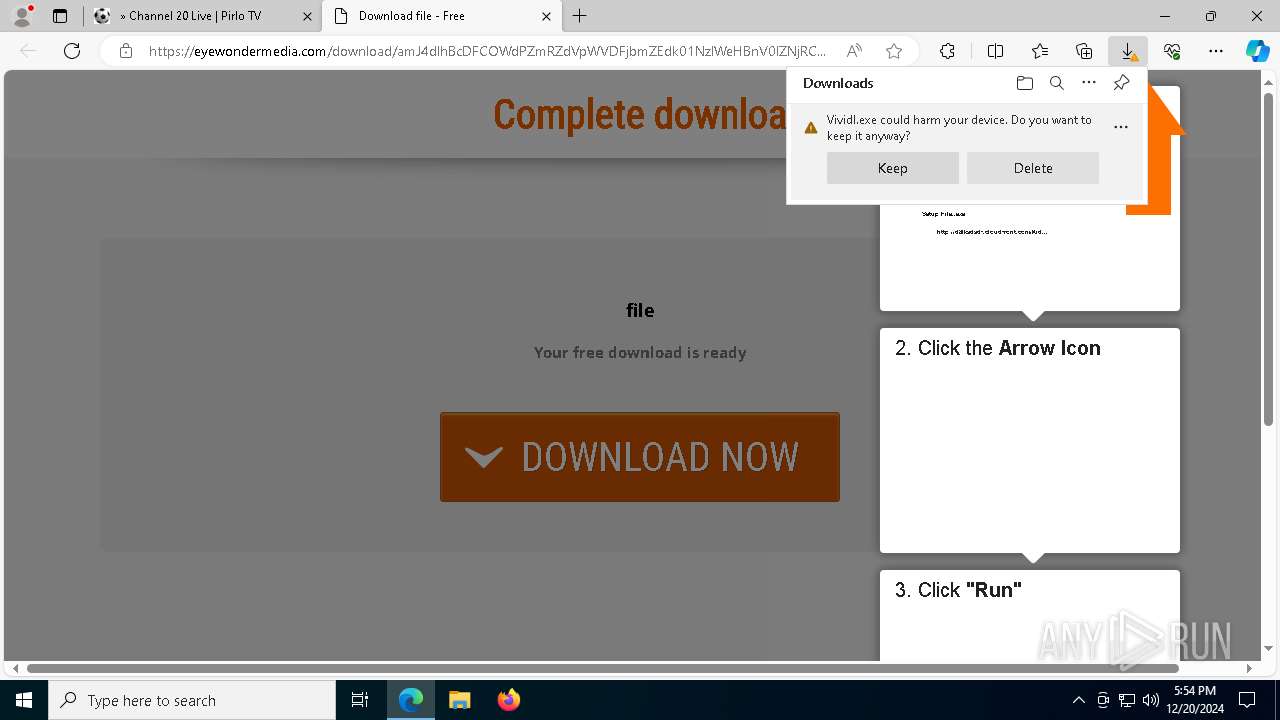Click the DOWNLOAD NOW button
This screenshot has width=1280, height=720.
[x=640, y=457]
